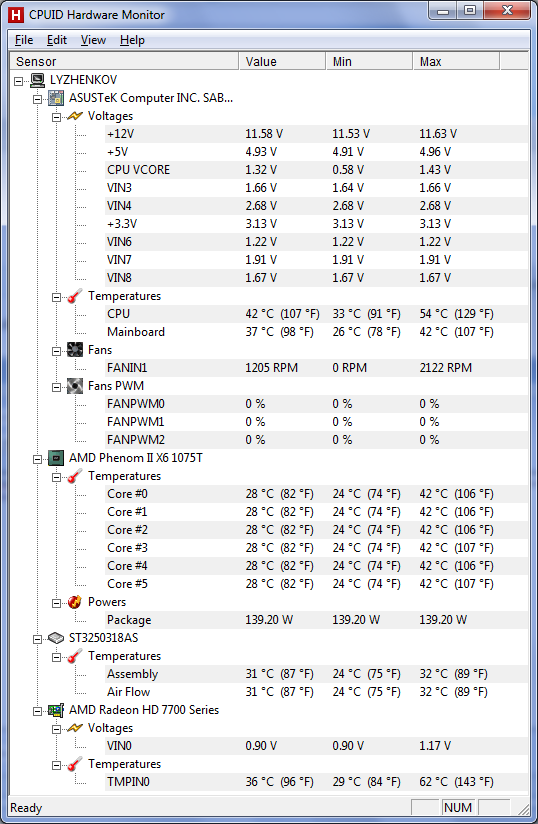Click the Sensor column header

(x=125, y=61)
